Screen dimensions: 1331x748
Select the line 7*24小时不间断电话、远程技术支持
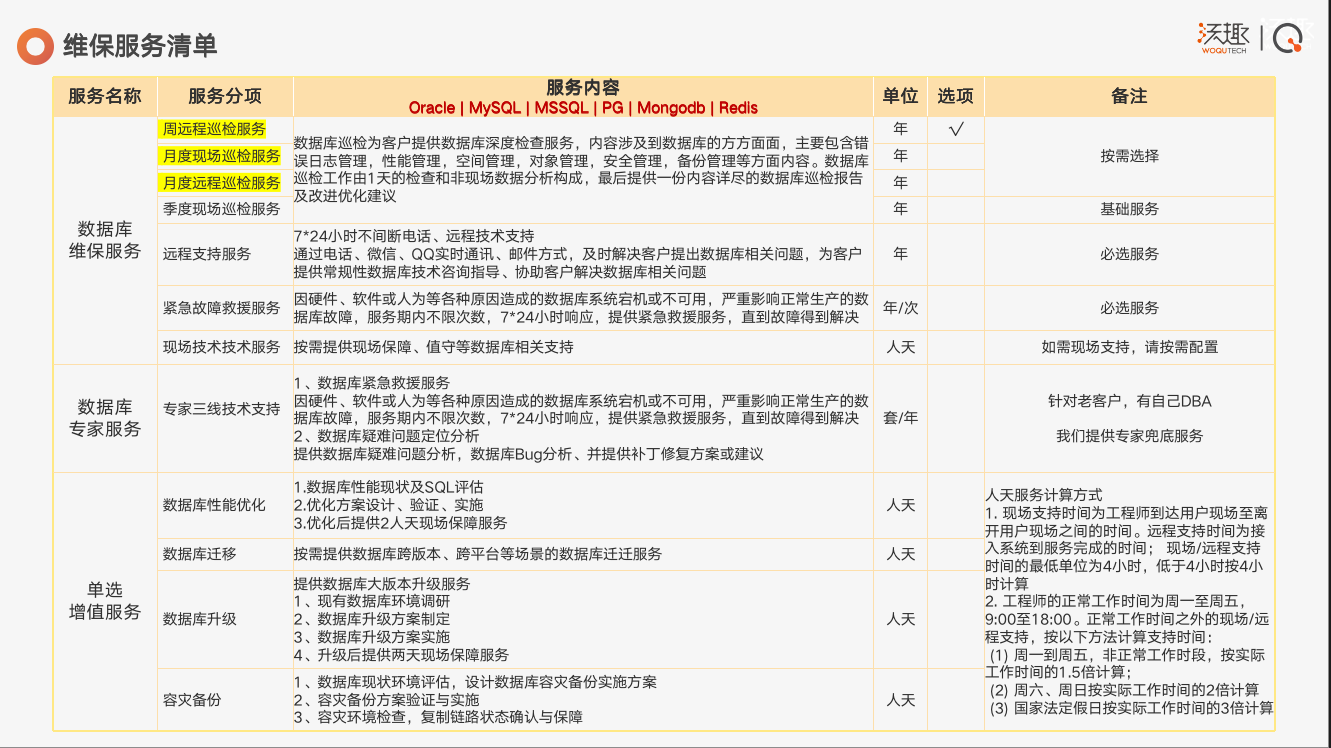414,236
